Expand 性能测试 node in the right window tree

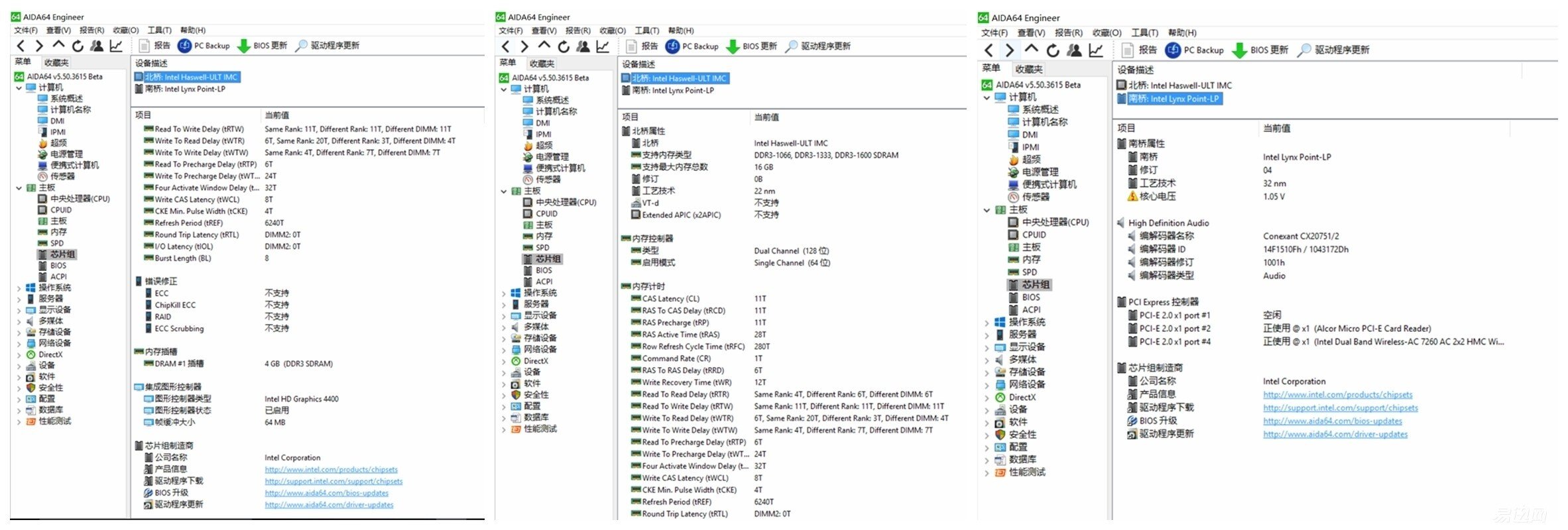tap(987, 472)
